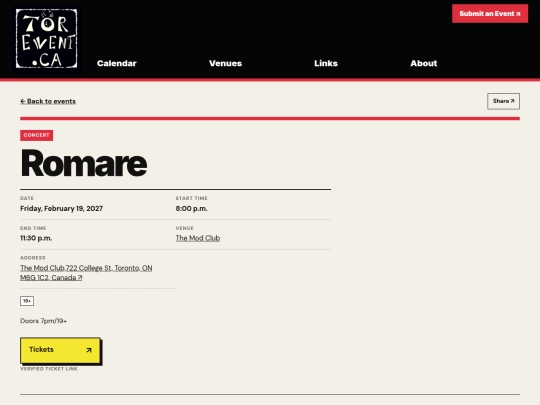Screen dimensions: 540x405
Task: Click the Share button
Action: pyautogui.click(x=503, y=101)
